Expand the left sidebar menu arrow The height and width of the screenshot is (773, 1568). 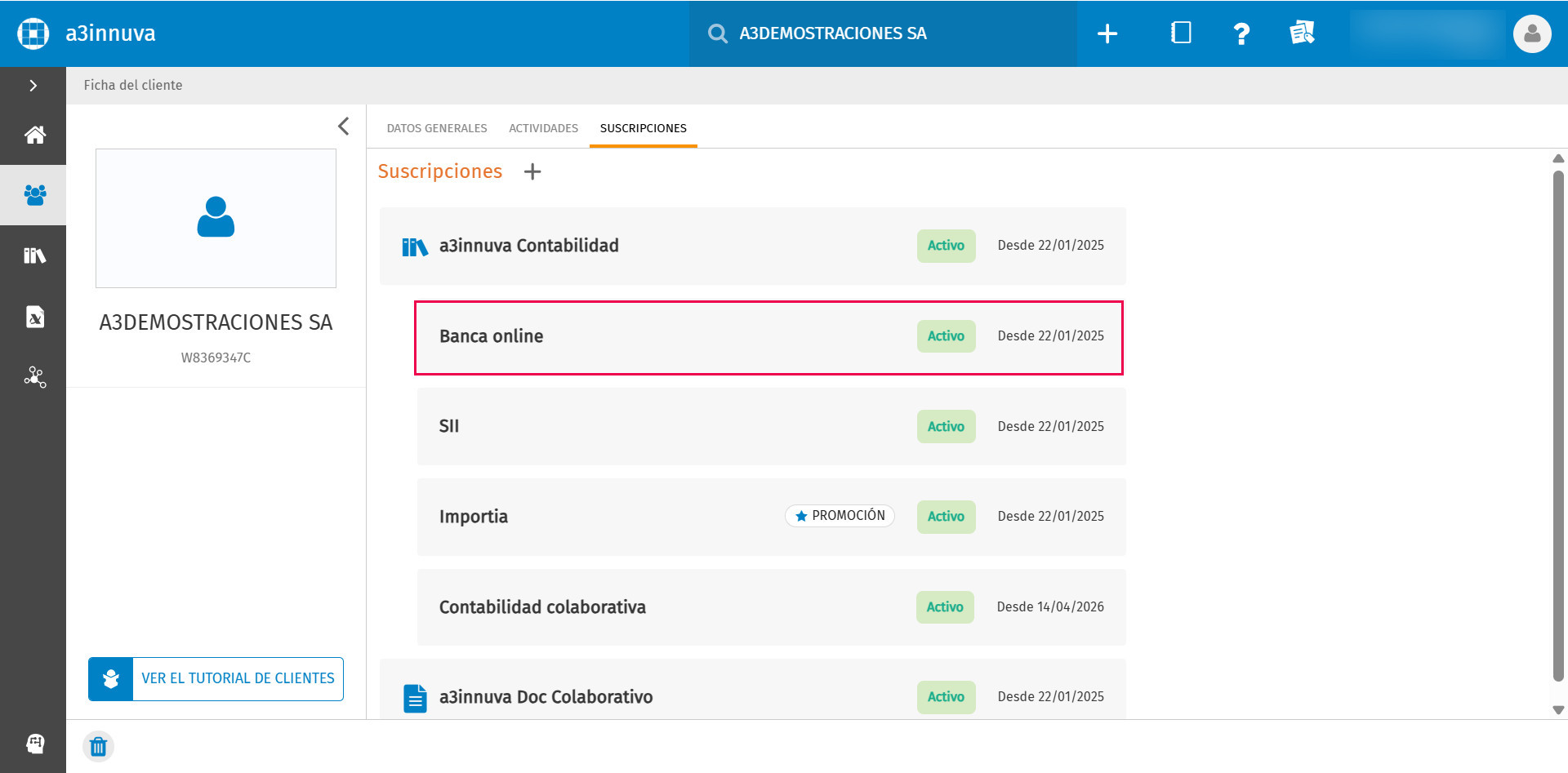[33, 86]
